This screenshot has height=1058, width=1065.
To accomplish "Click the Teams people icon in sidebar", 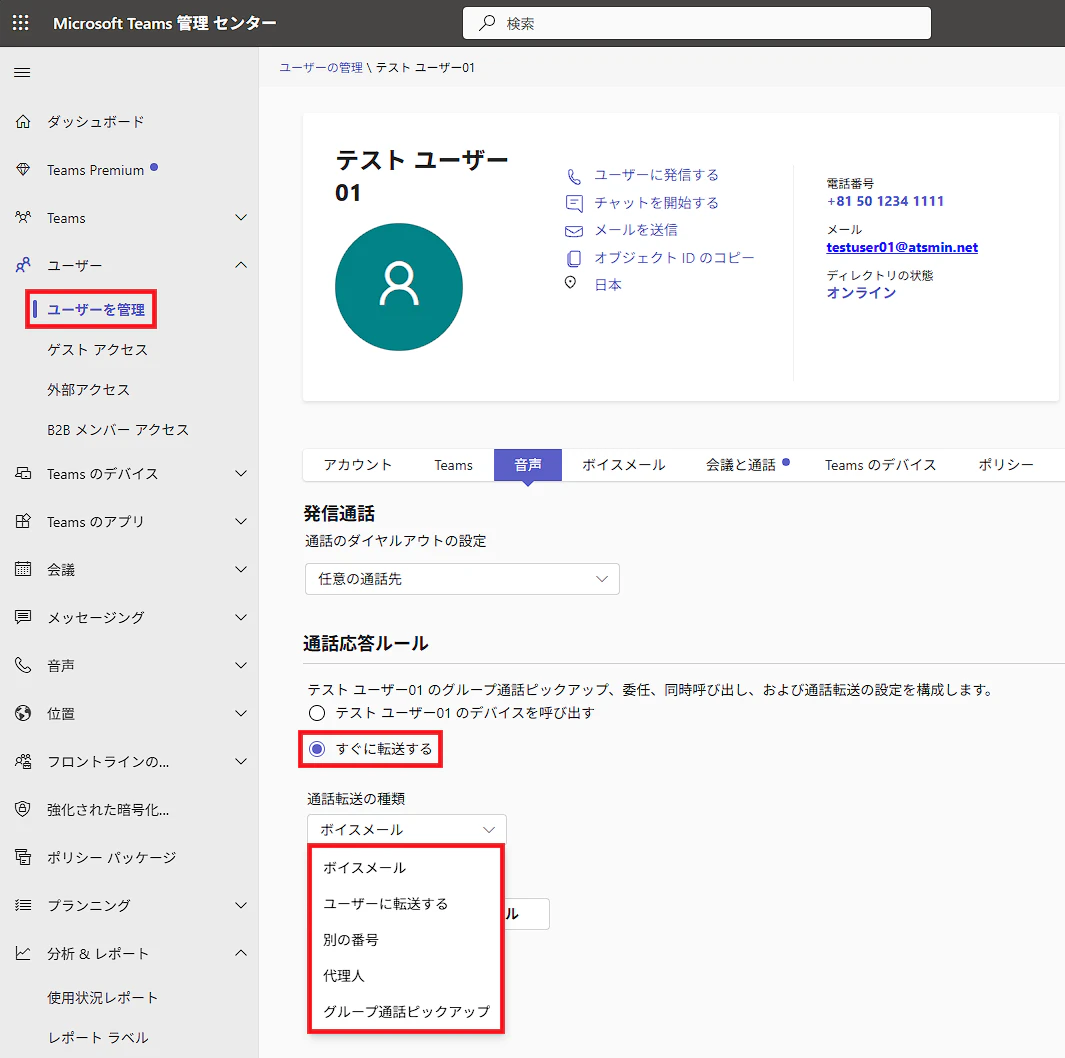I will (23, 217).
